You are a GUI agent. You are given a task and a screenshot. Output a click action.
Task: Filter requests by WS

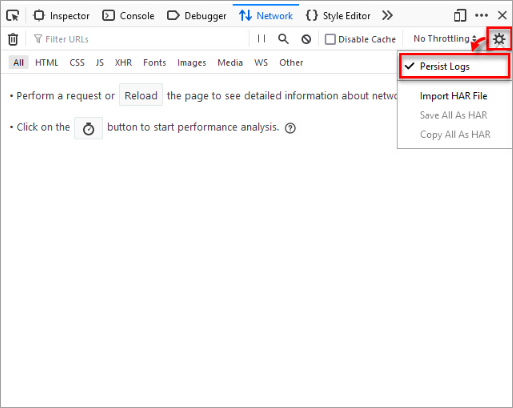click(x=261, y=63)
